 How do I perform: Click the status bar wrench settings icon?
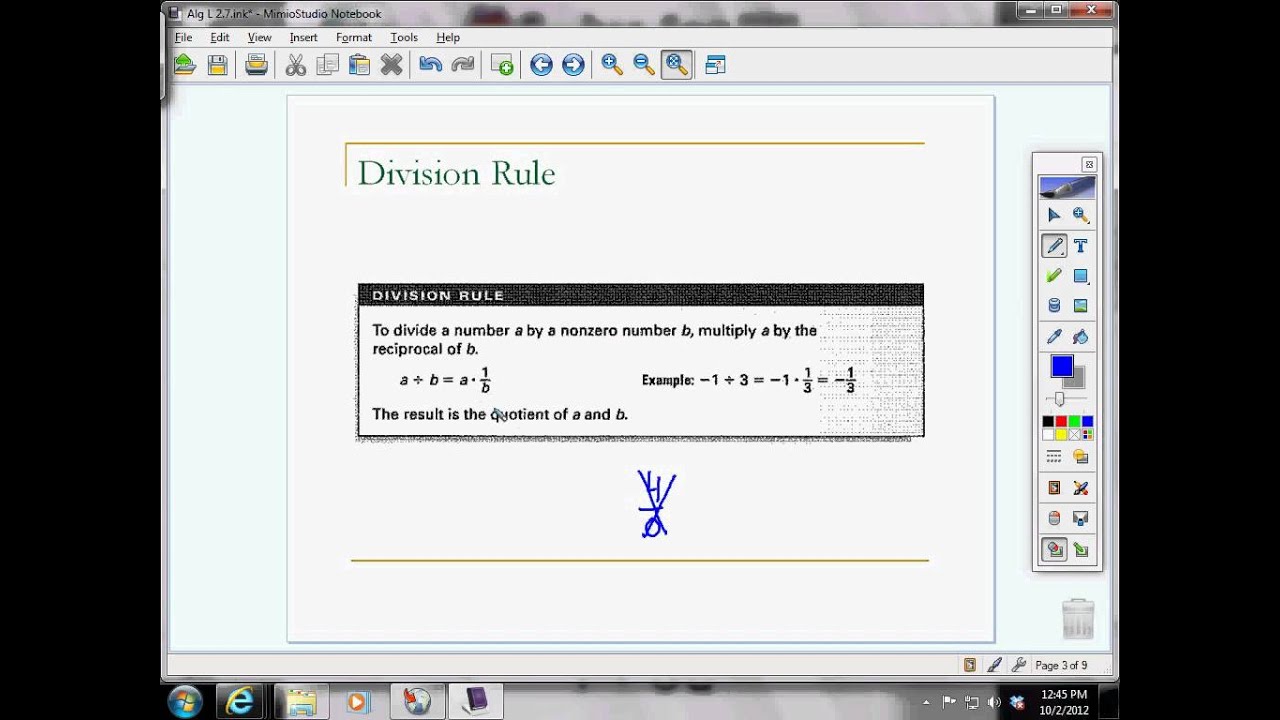(1018, 665)
